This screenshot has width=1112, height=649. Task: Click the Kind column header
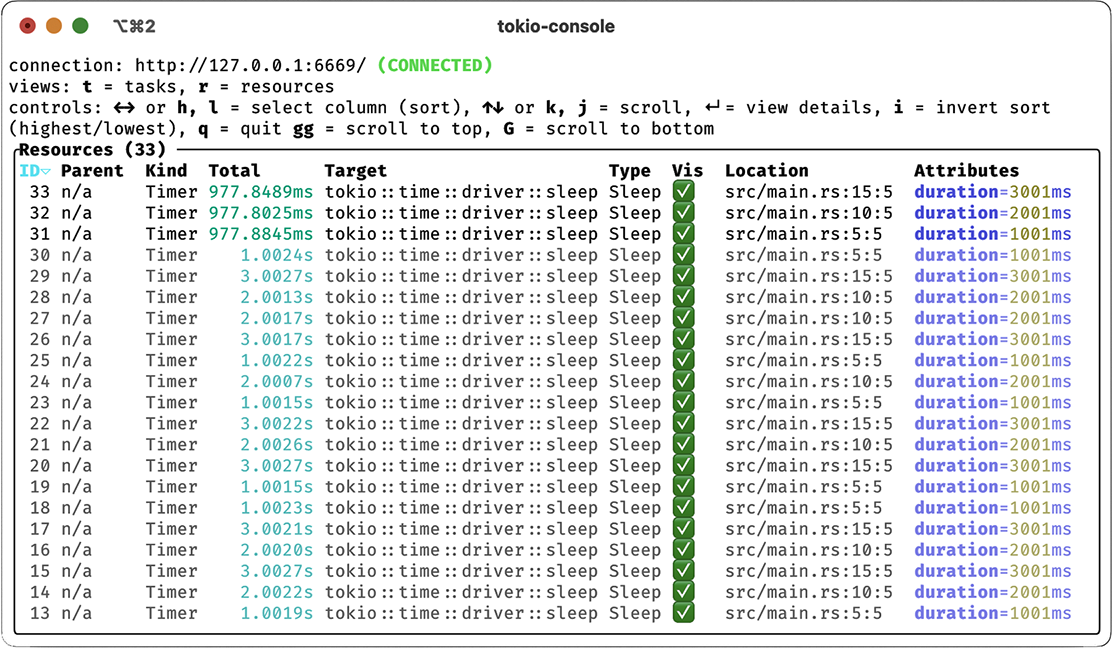coord(166,171)
